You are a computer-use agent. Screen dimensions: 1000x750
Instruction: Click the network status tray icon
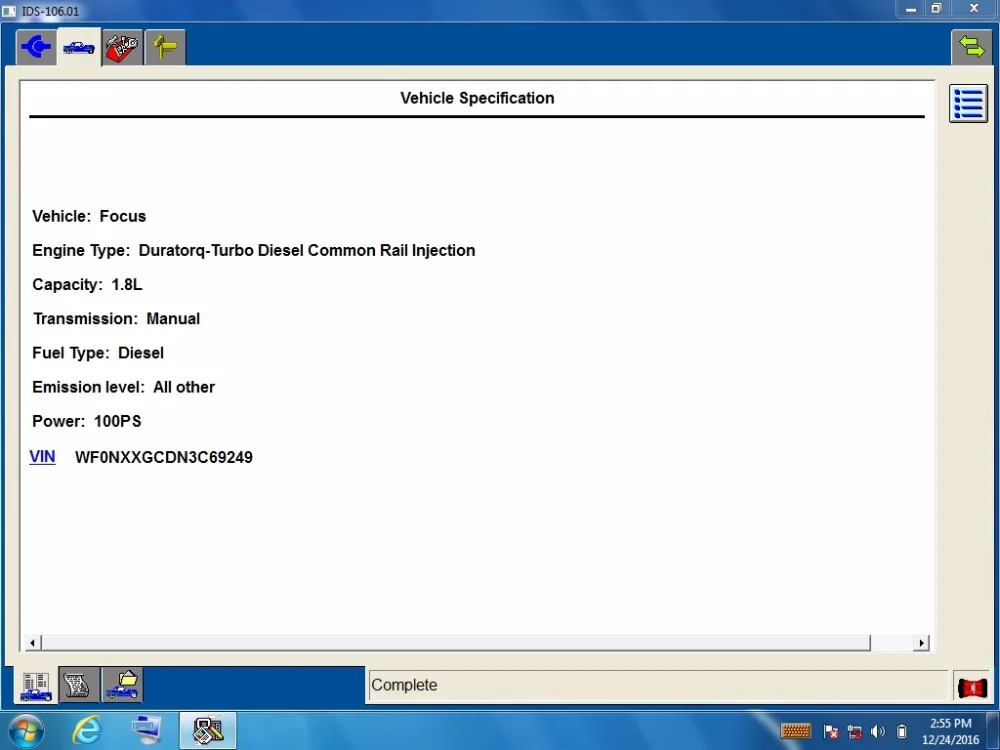[854, 731]
